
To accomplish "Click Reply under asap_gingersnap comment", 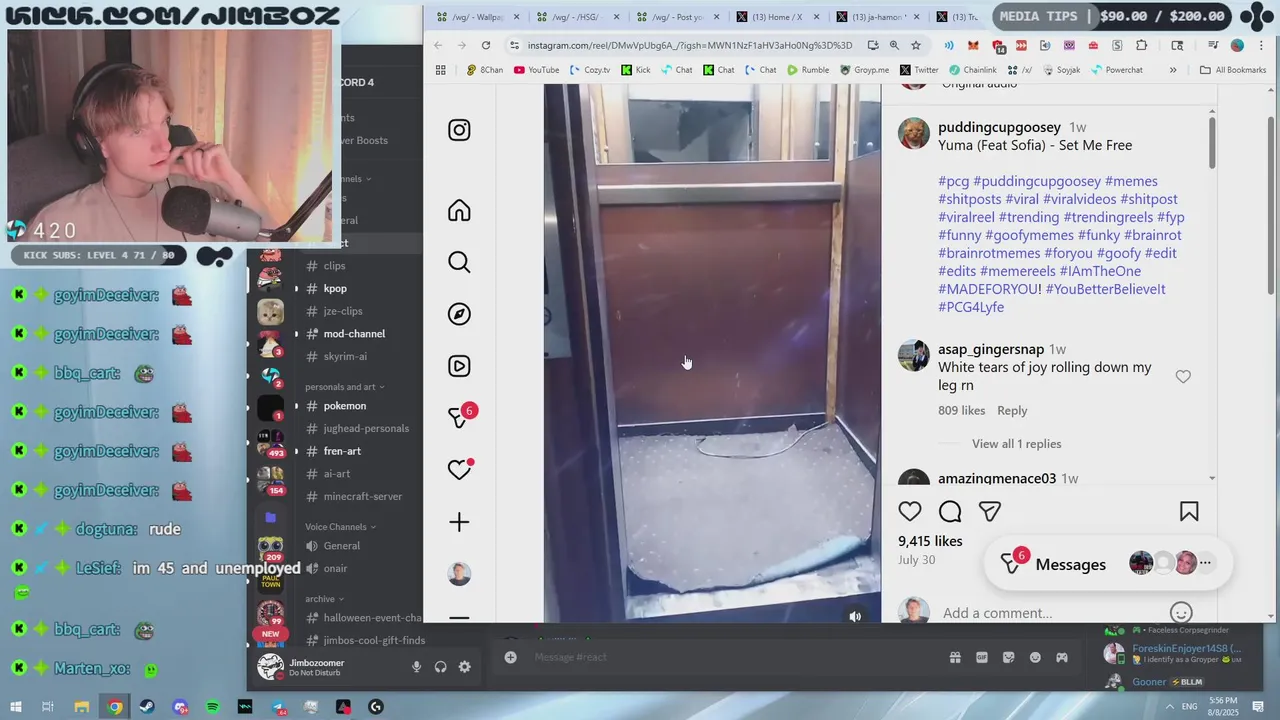I will point(1012,410).
